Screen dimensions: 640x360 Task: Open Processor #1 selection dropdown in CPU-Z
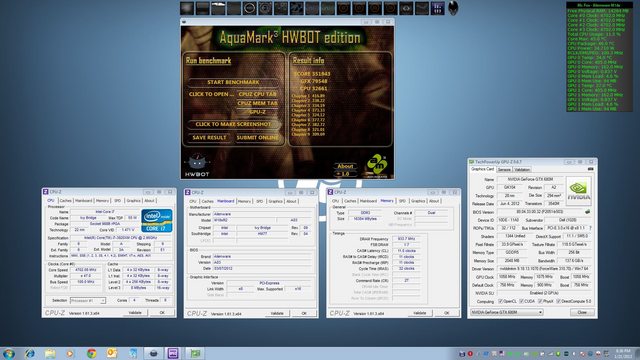coord(87,300)
